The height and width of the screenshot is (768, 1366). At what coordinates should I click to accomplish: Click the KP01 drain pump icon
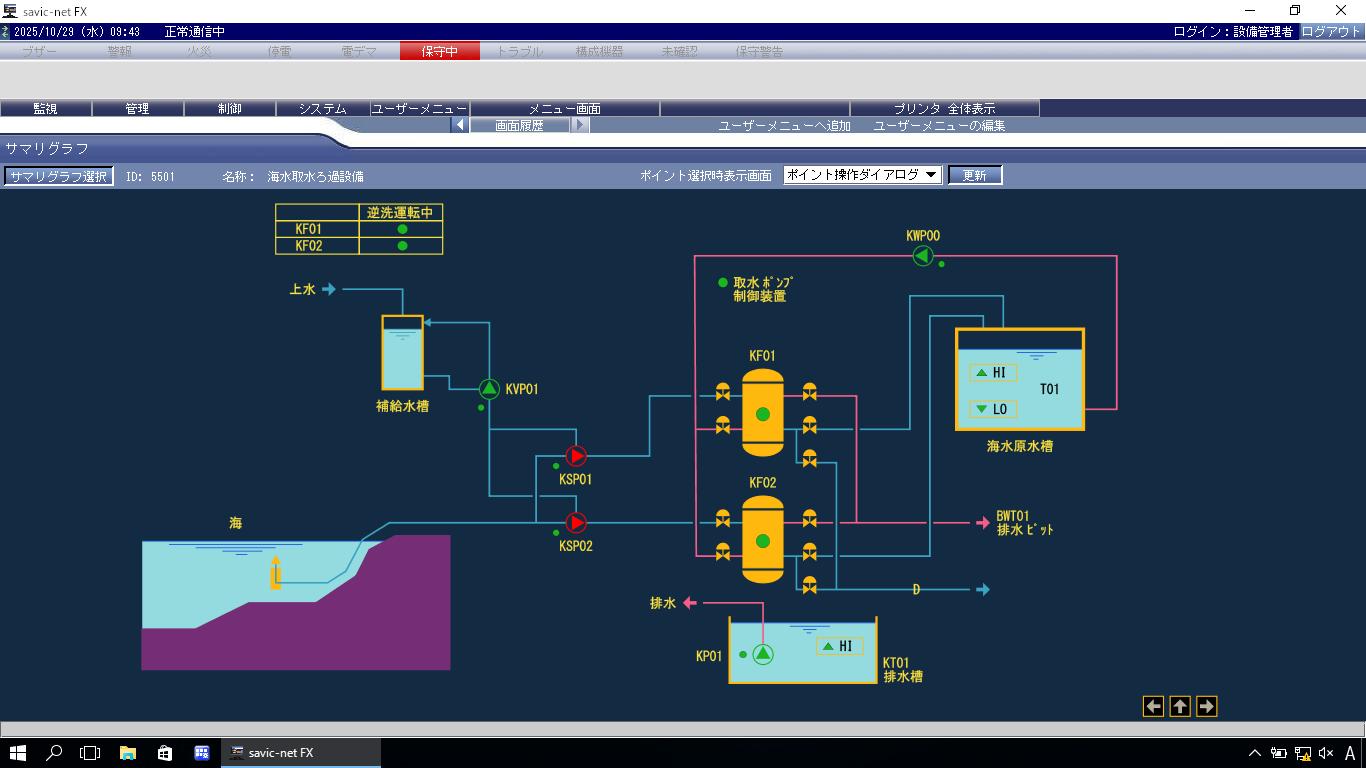click(x=762, y=655)
